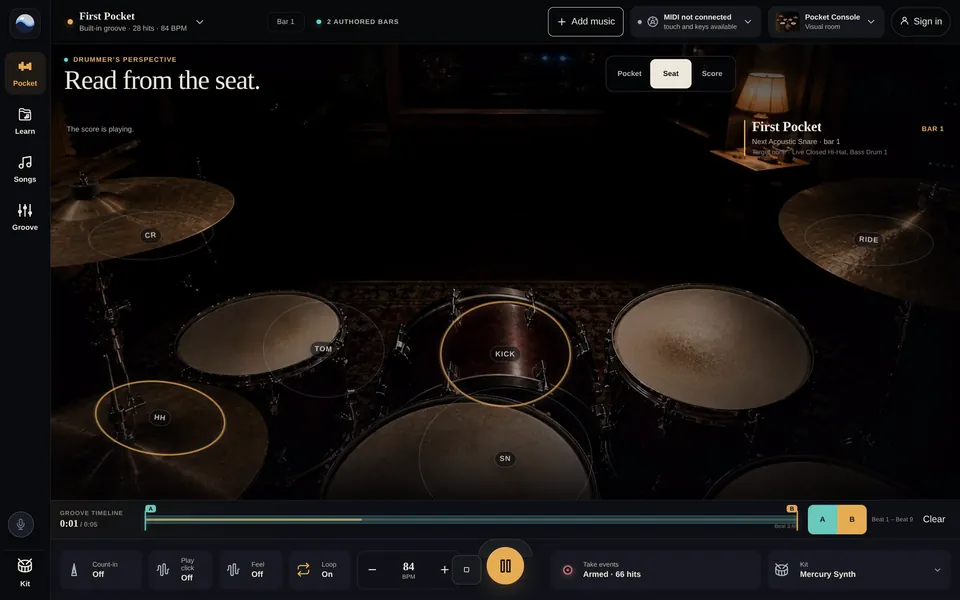Click the B marker on the timeline

(x=792, y=509)
